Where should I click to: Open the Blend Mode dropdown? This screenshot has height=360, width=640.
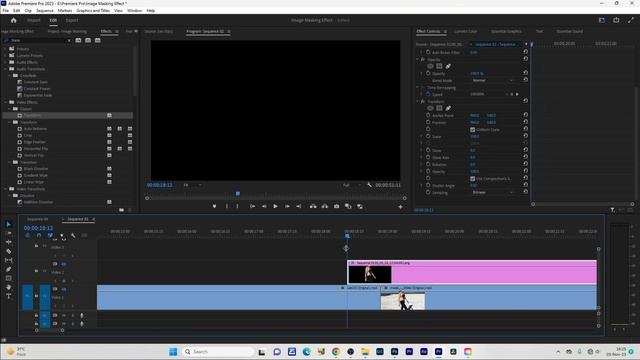[x=492, y=80]
